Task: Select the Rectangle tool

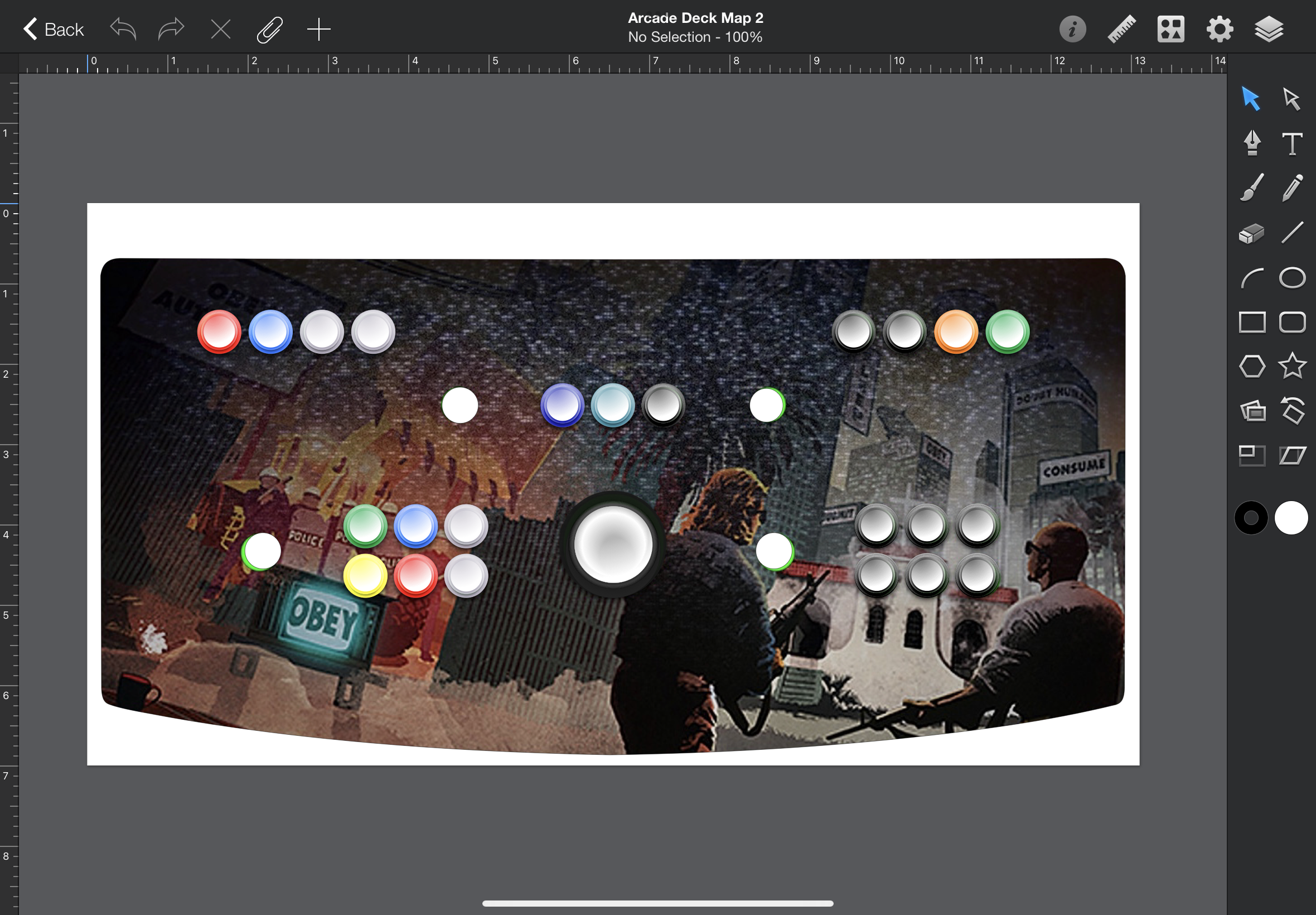Action: [1252, 322]
